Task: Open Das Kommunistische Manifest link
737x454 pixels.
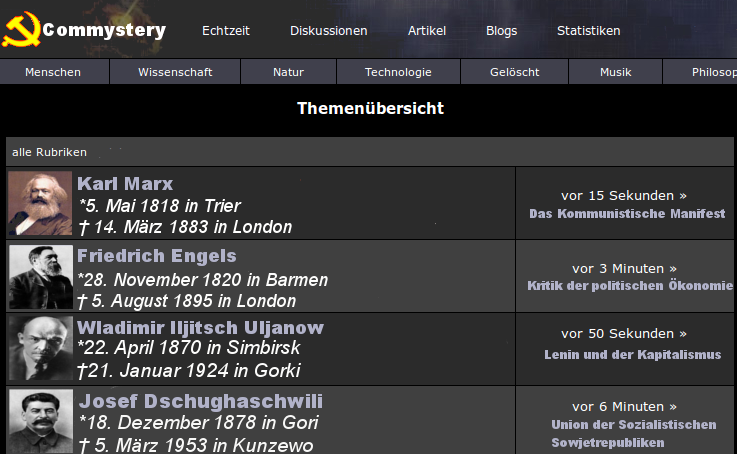Action: (627, 213)
